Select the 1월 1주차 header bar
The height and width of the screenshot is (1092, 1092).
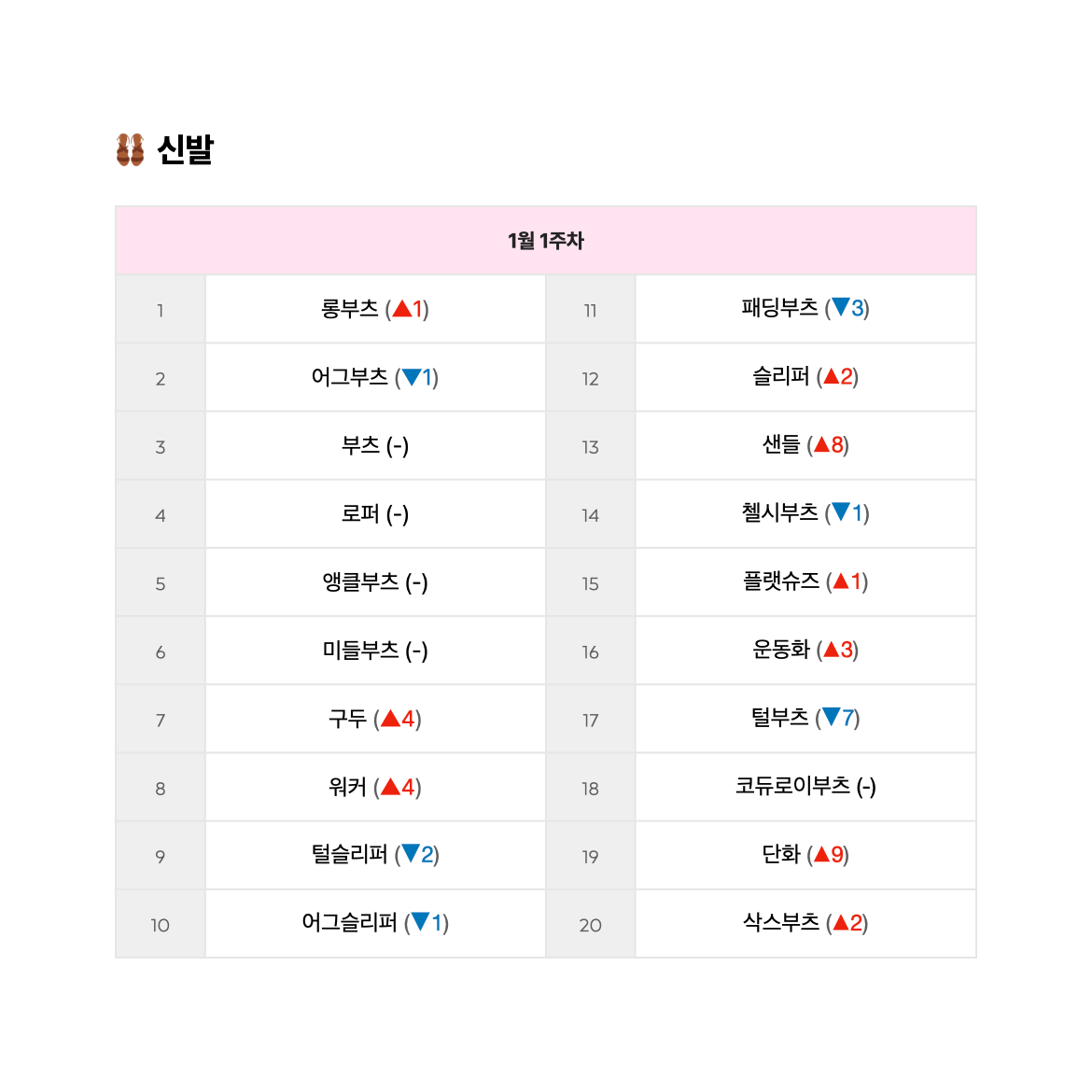[x=546, y=241]
